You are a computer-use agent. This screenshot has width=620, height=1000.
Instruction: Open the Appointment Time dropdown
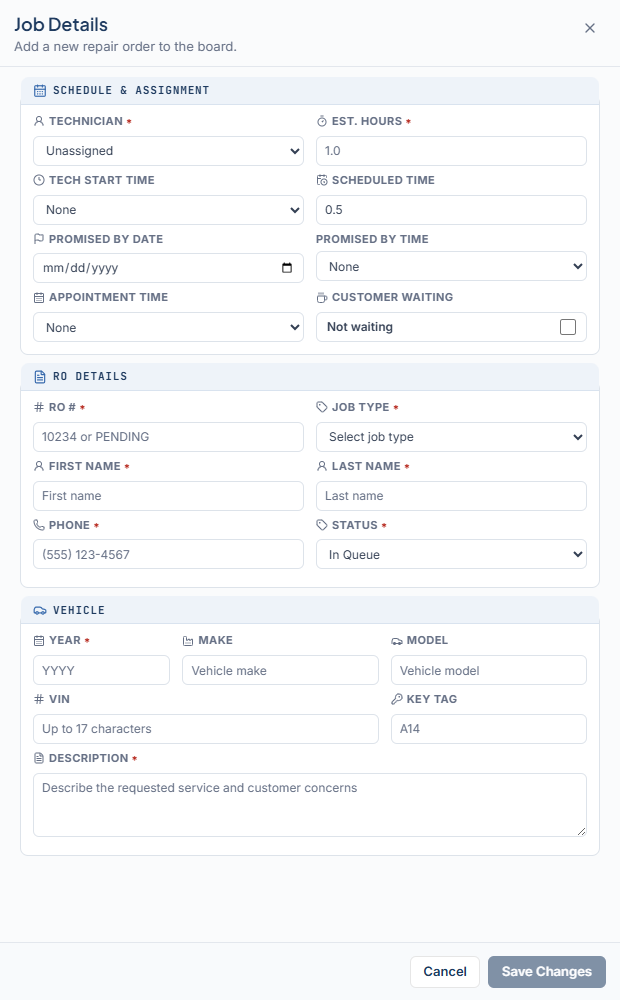coord(168,327)
